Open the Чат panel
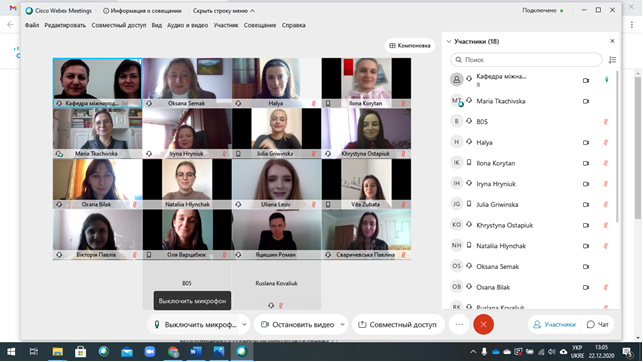Screen dimensions: 643x362 pos(598,324)
